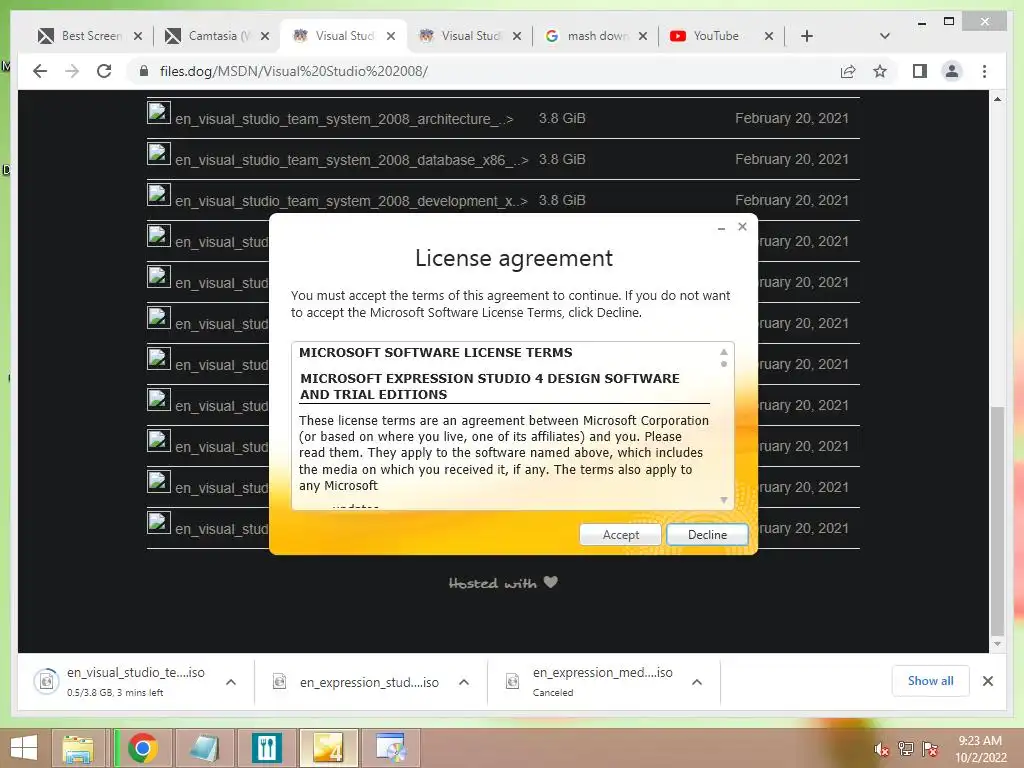This screenshot has height=768, width=1024.
Task: Close the YouTube tab
Action: pyautogui.click(x=769, y=36)
